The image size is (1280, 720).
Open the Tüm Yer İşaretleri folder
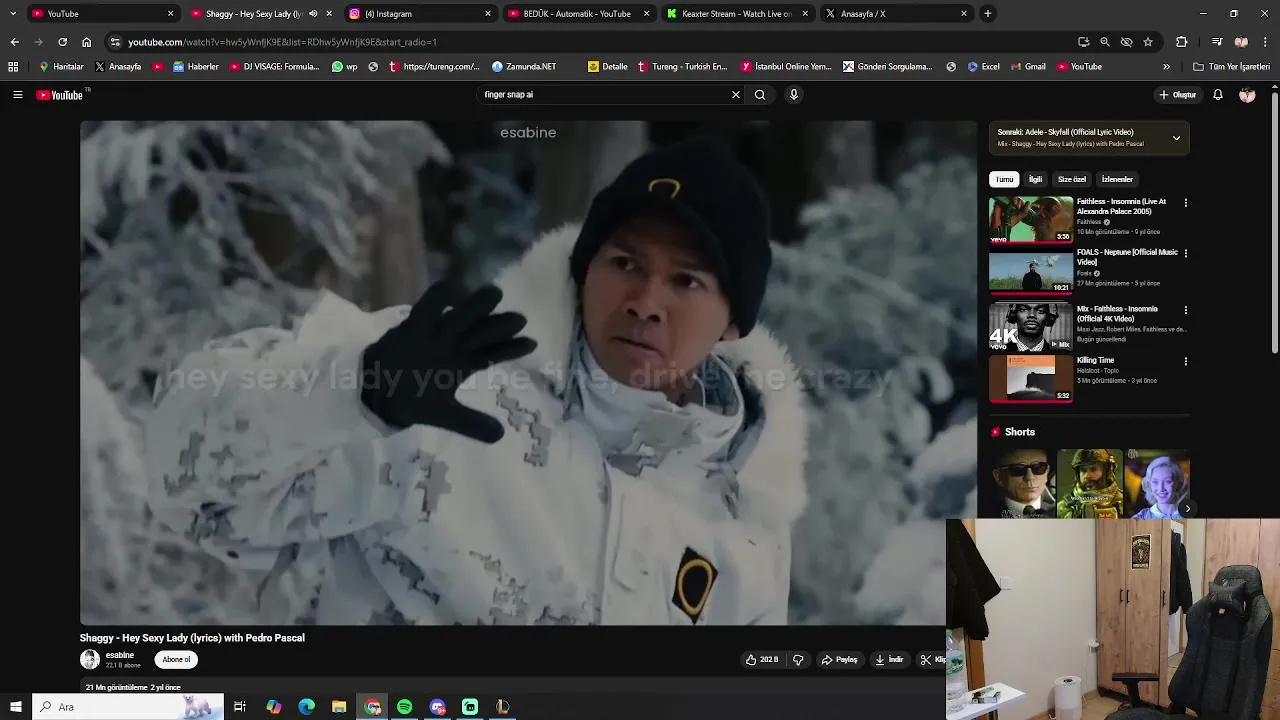pos(1231,67)
